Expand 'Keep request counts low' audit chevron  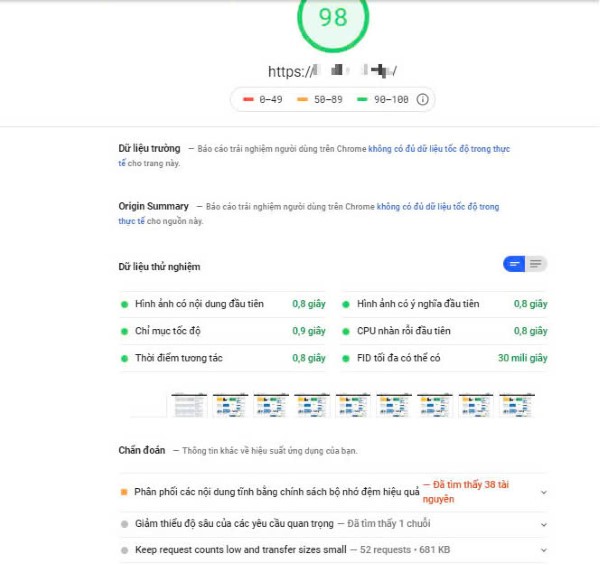[543, 550]
